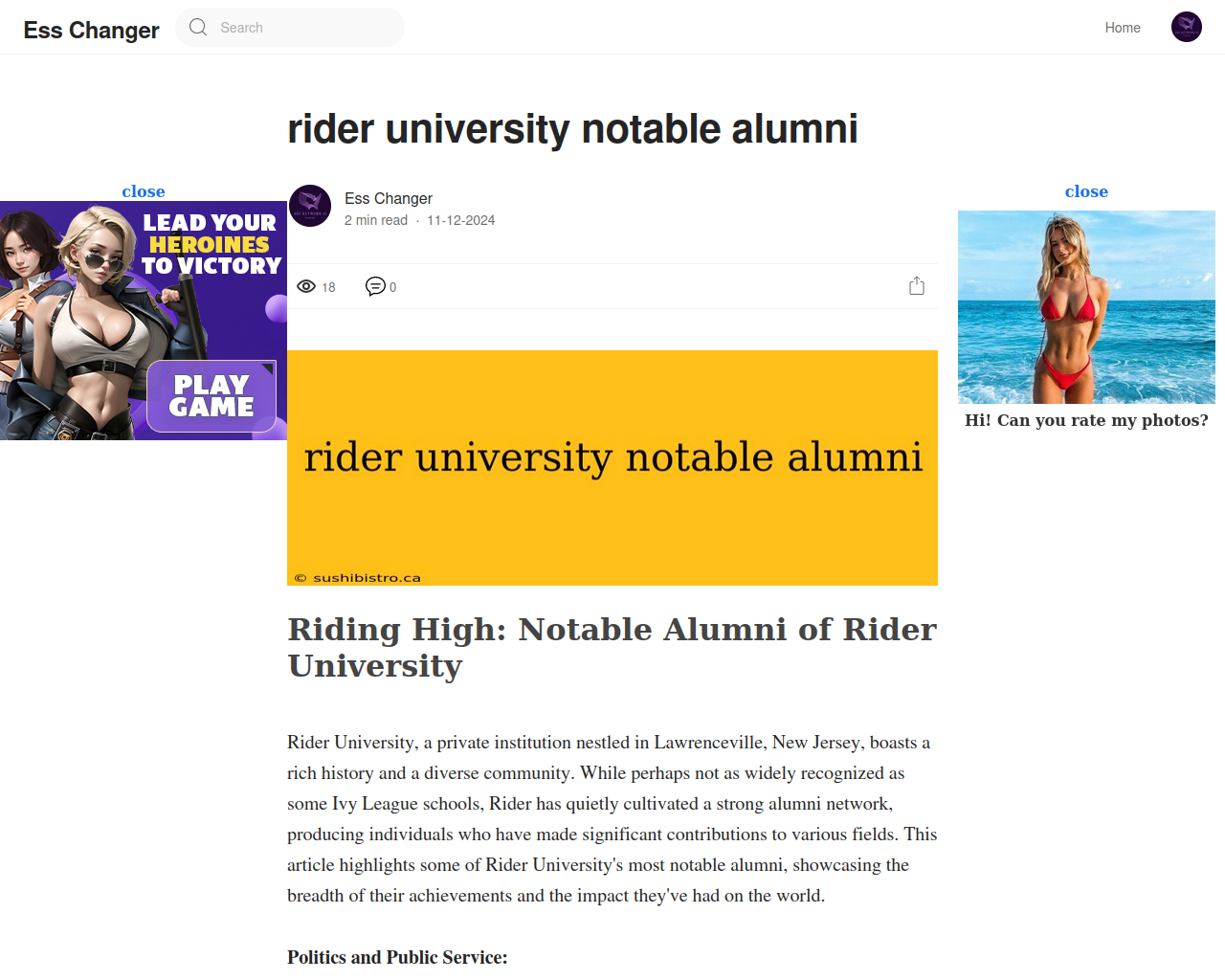Screen dimensions: 1225x980
Task: Click the Ess Changer author name
Action: [x=389, y=198]
